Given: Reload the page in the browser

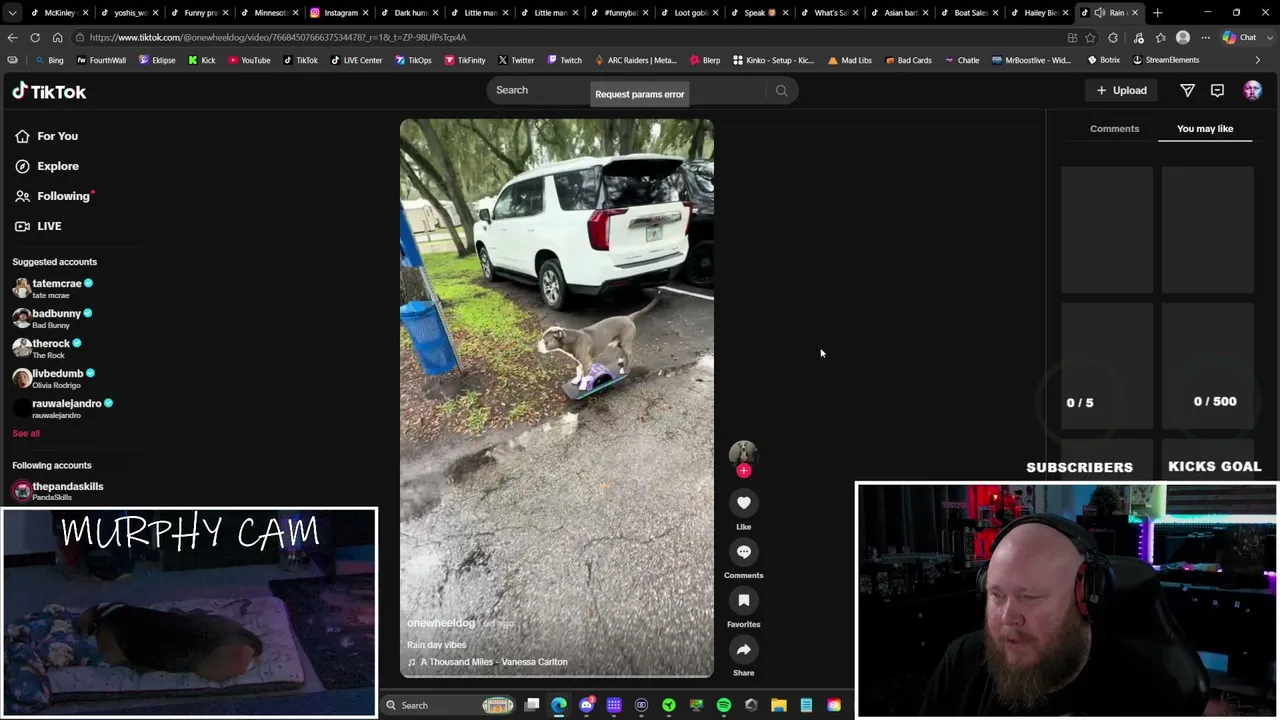Looking at the screenshot, I should 35,38.
